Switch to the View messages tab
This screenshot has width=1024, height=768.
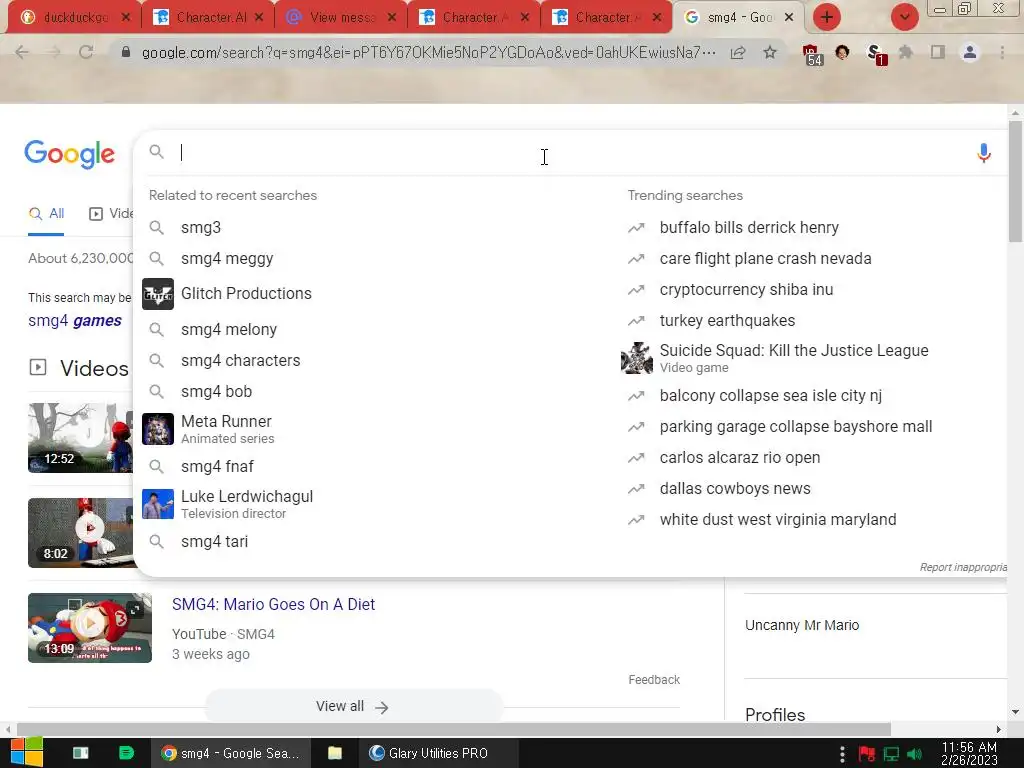click(342, 17)
